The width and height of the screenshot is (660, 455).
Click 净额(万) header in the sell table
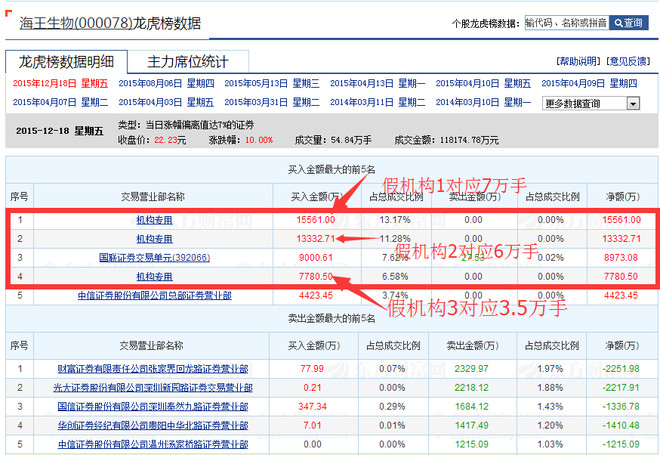pos(622,346)
